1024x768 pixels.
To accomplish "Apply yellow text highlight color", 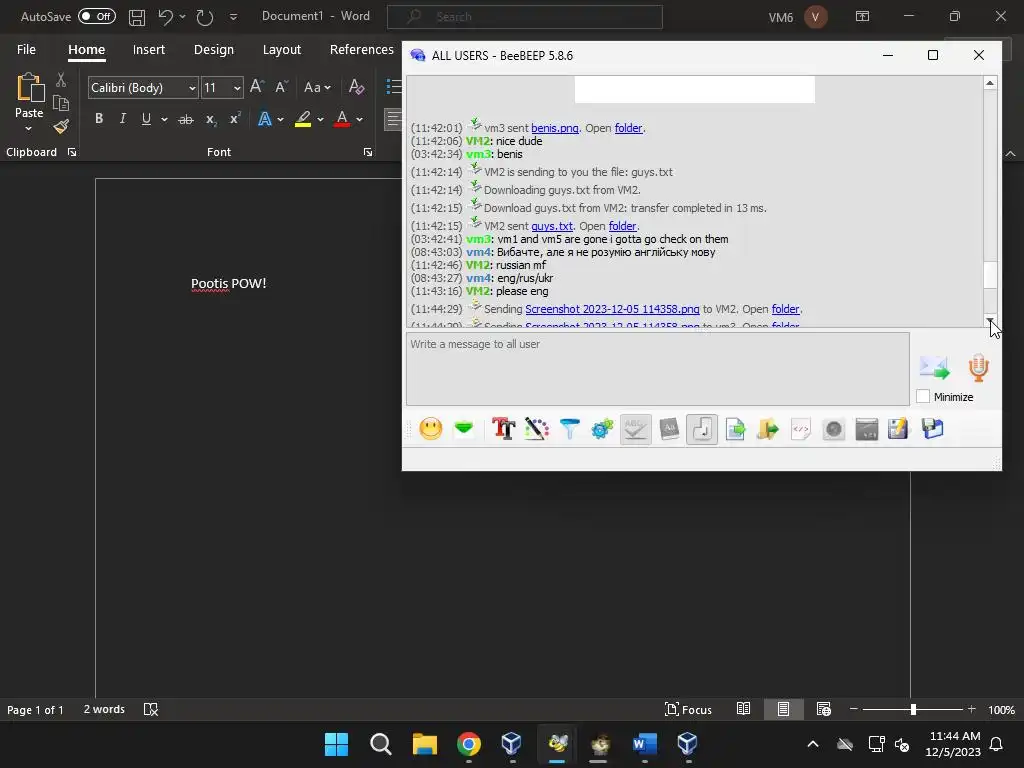I will pyautogui.click(x=303, y=119).
